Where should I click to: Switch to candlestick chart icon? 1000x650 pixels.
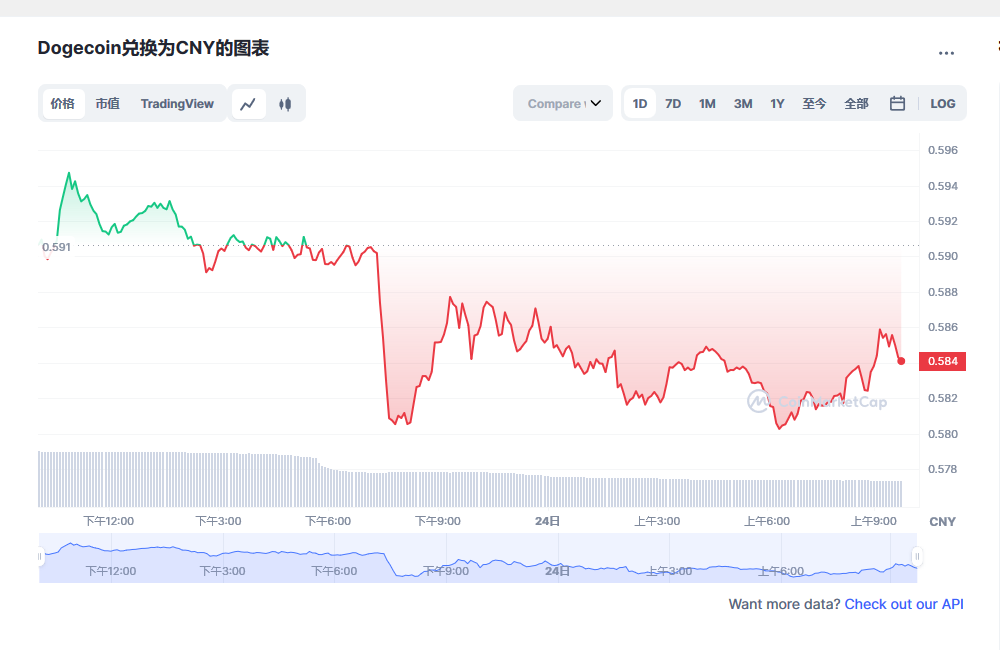coord(285,104)
